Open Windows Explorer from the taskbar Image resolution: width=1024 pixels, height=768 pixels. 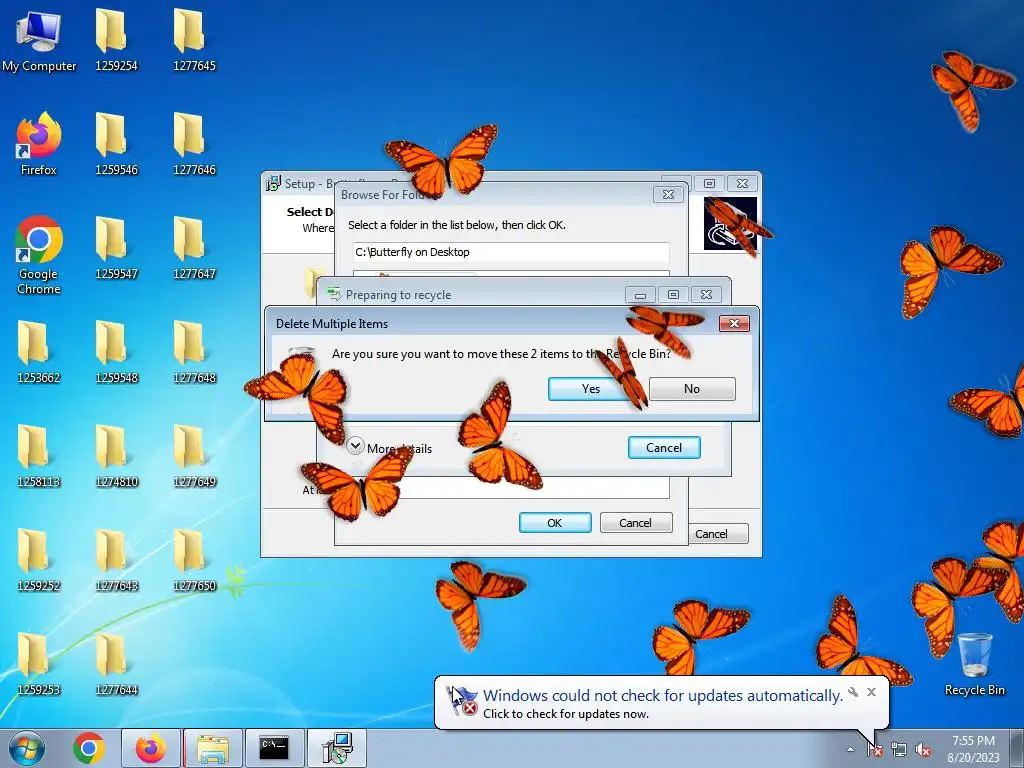click(x=213, y=748)
